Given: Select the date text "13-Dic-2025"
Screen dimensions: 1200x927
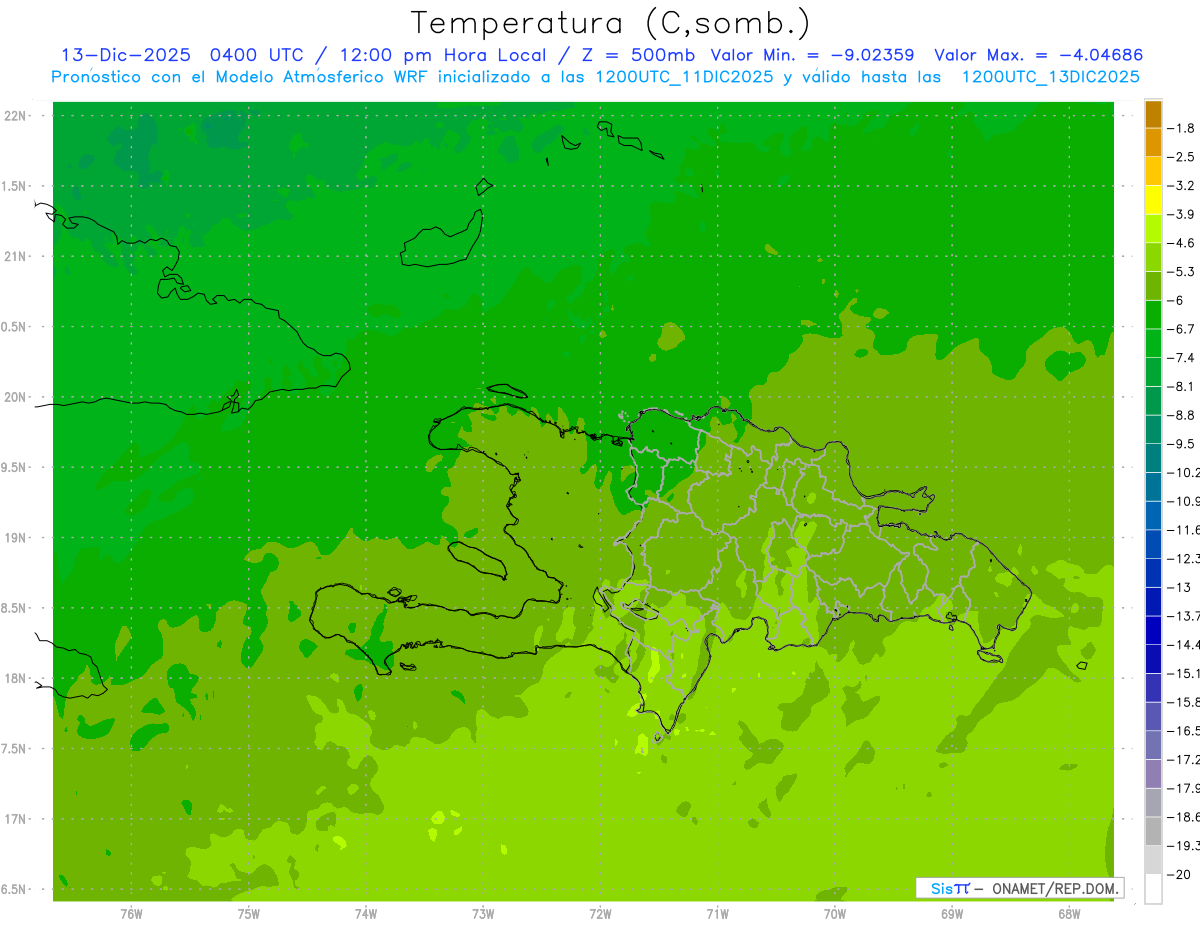Looking at the screenshot, I should coord(128,55).
